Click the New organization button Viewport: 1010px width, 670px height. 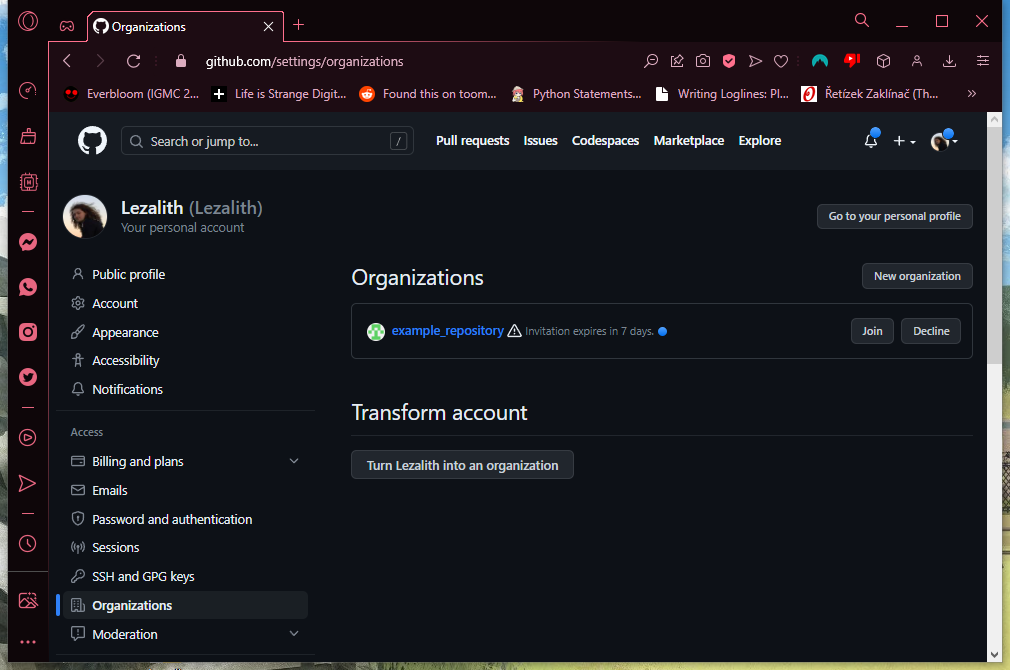pyautogui.click(x=917, y=276)
